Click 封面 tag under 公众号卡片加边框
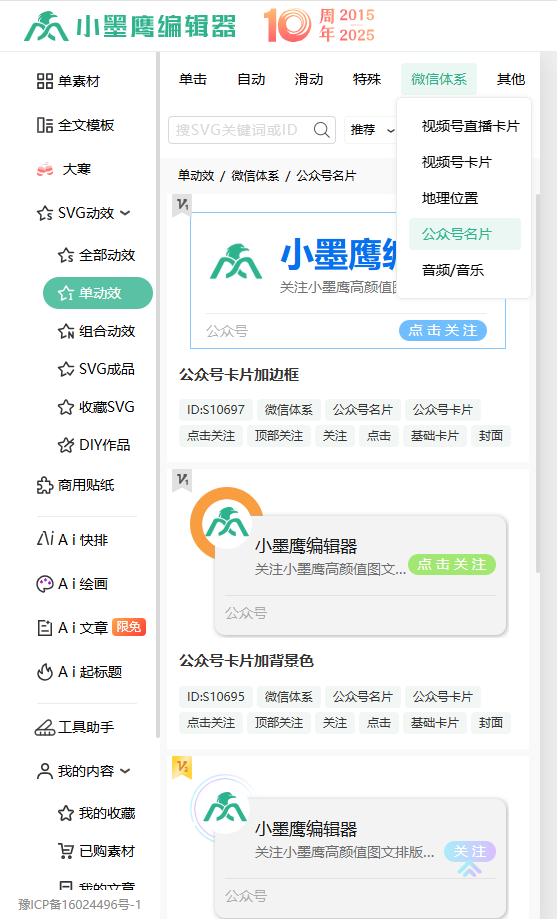Image resolution: width=557 pixels, height=919 pixels. 491,436
